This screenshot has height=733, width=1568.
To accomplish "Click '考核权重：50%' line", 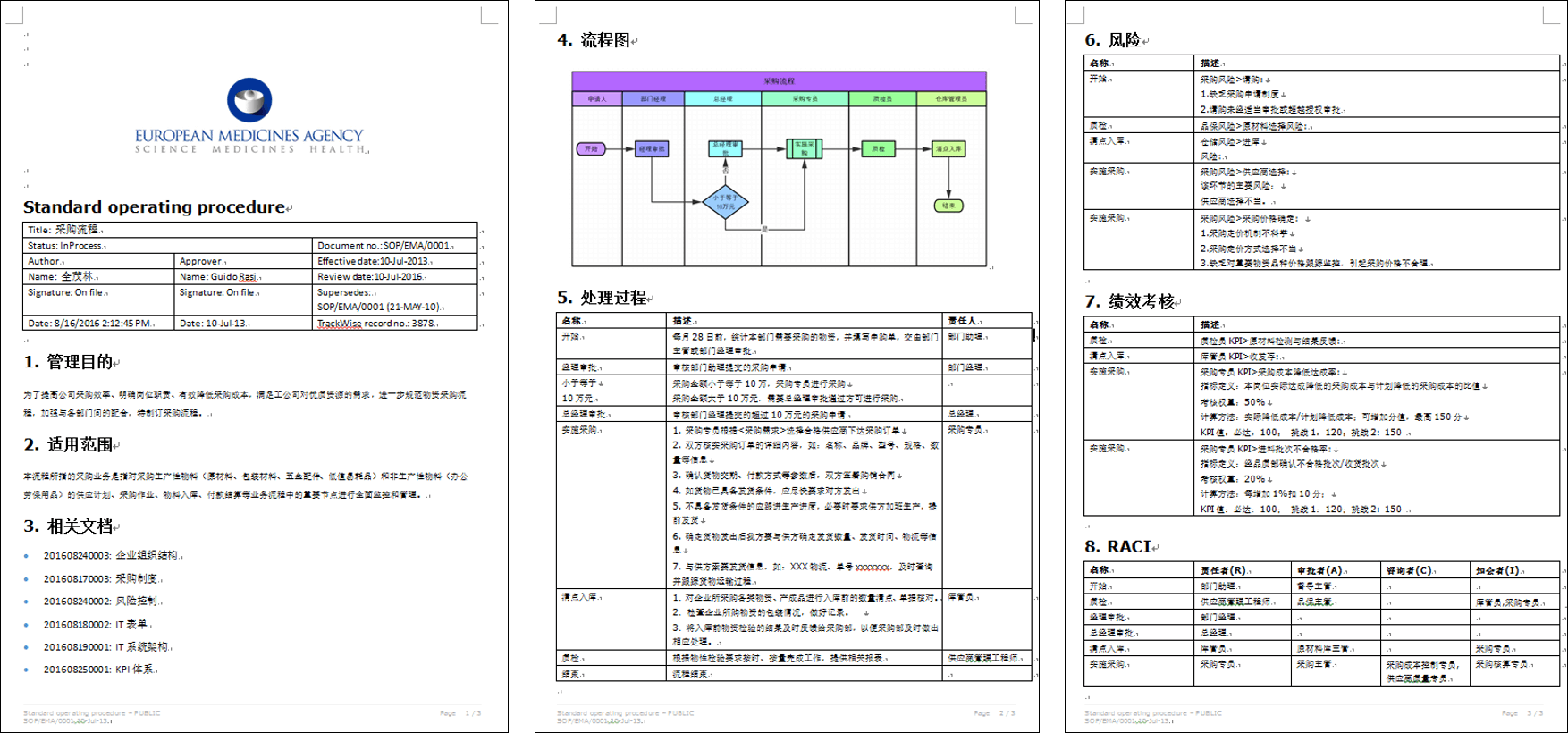I will click(1233, 402).
